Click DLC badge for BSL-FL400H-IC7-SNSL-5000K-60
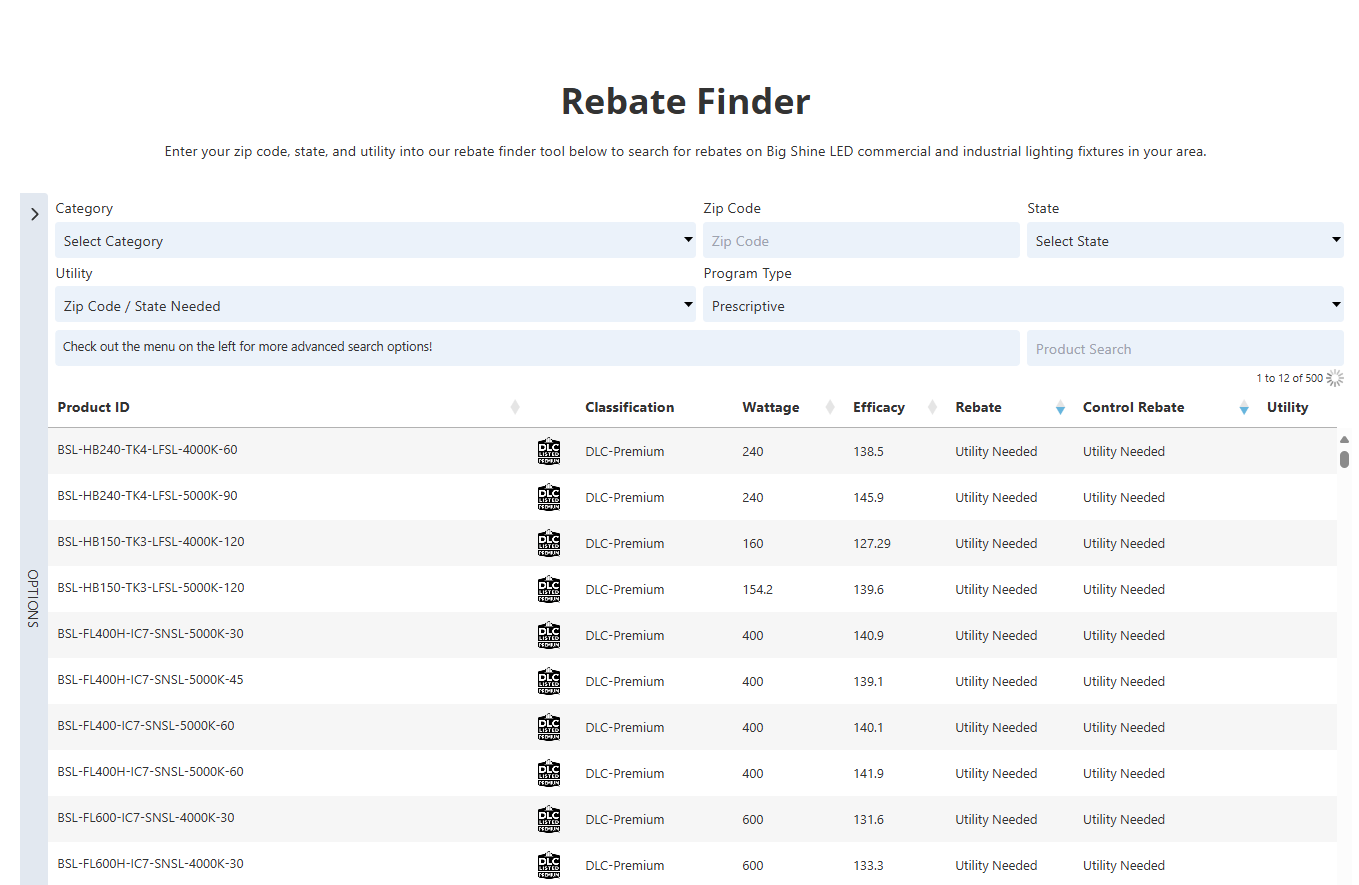The image size is (1359, 885). point(549,773)
